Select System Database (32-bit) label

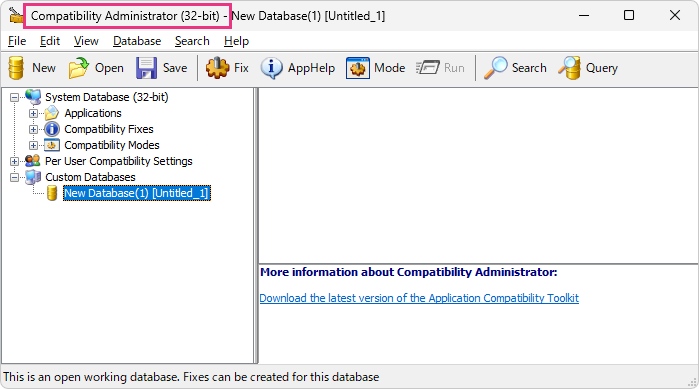107,97
